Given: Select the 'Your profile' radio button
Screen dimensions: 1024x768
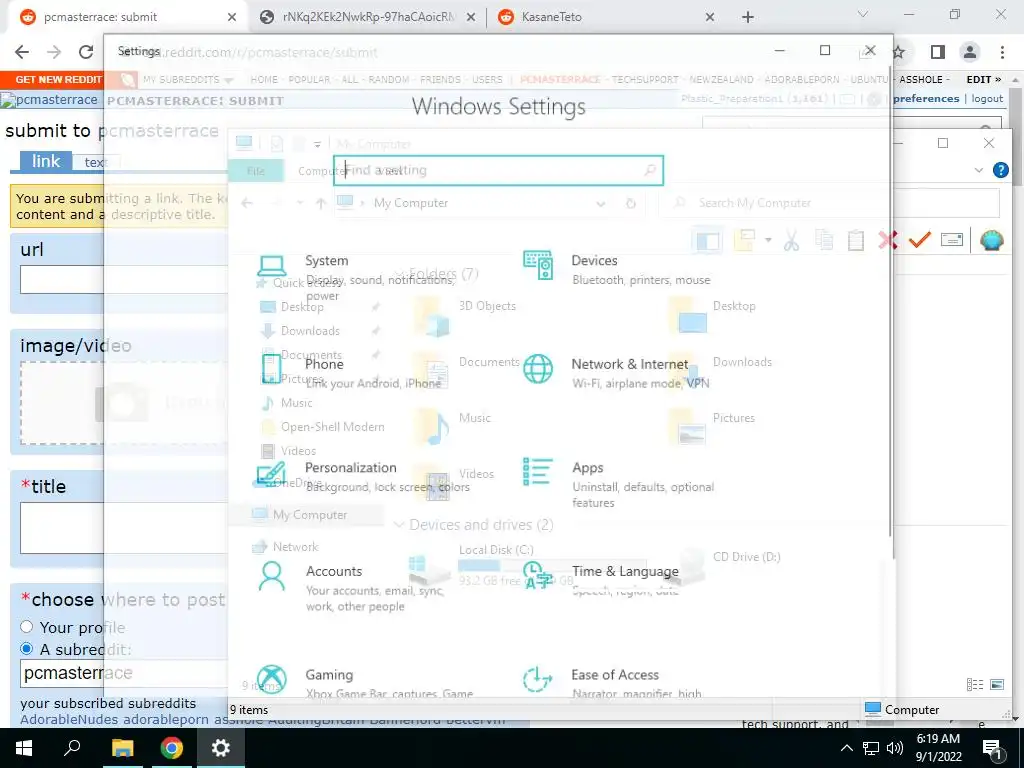Looking at the screenshot, I should click(x=26, y=627).
